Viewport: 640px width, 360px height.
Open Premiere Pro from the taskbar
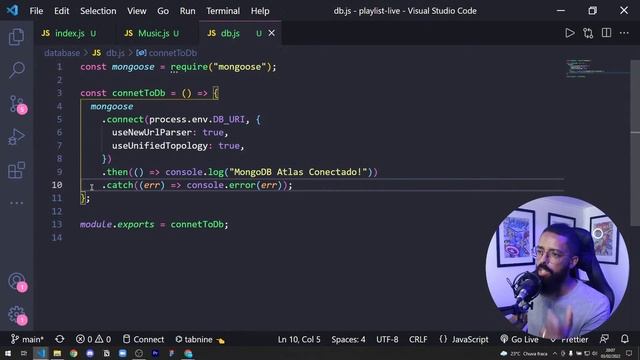(x=155, y=353)
